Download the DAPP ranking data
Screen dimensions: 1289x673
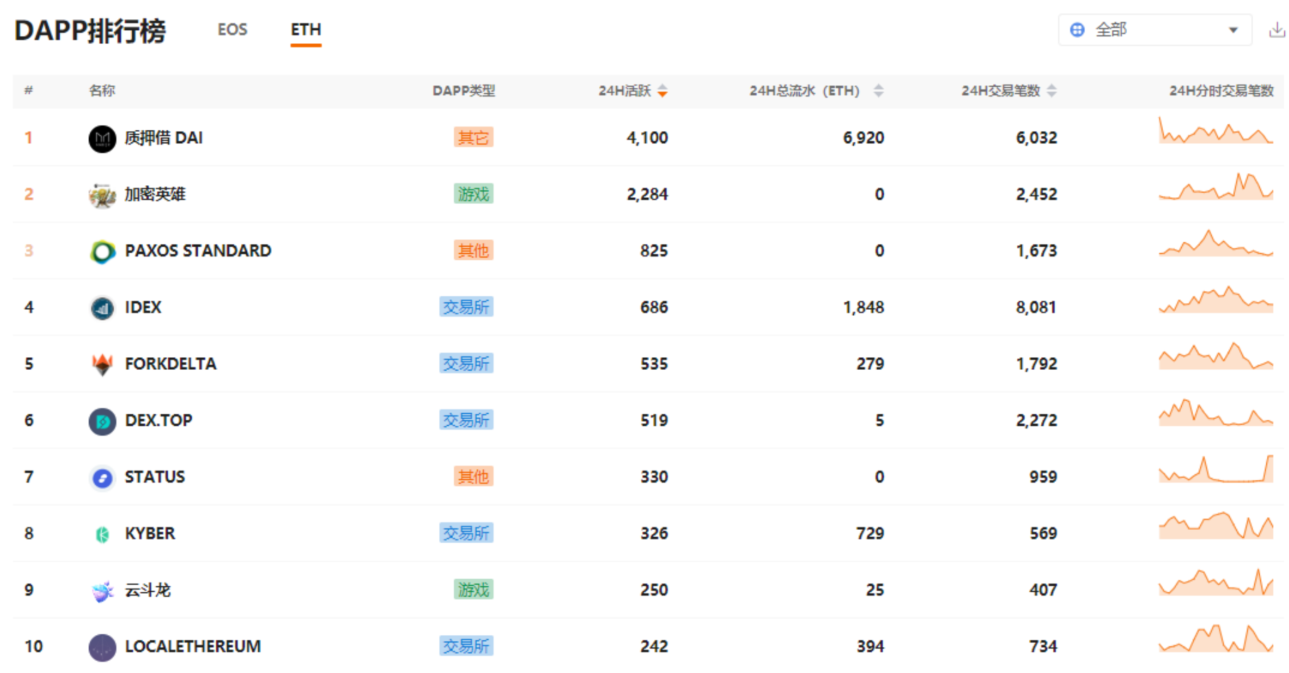point(1277,30)
